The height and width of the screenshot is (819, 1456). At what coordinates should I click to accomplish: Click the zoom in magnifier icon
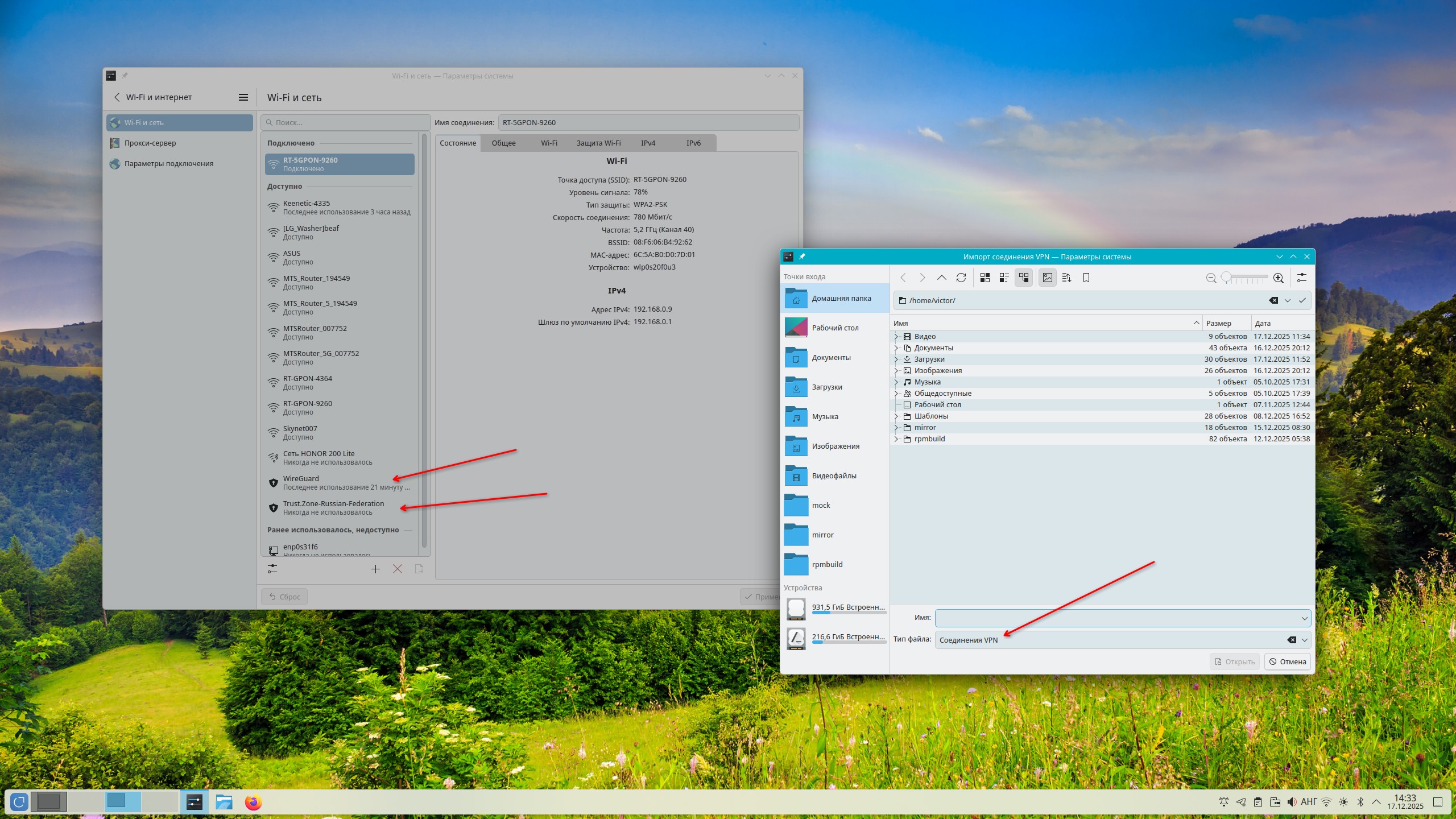click(x=1279, y=278)
